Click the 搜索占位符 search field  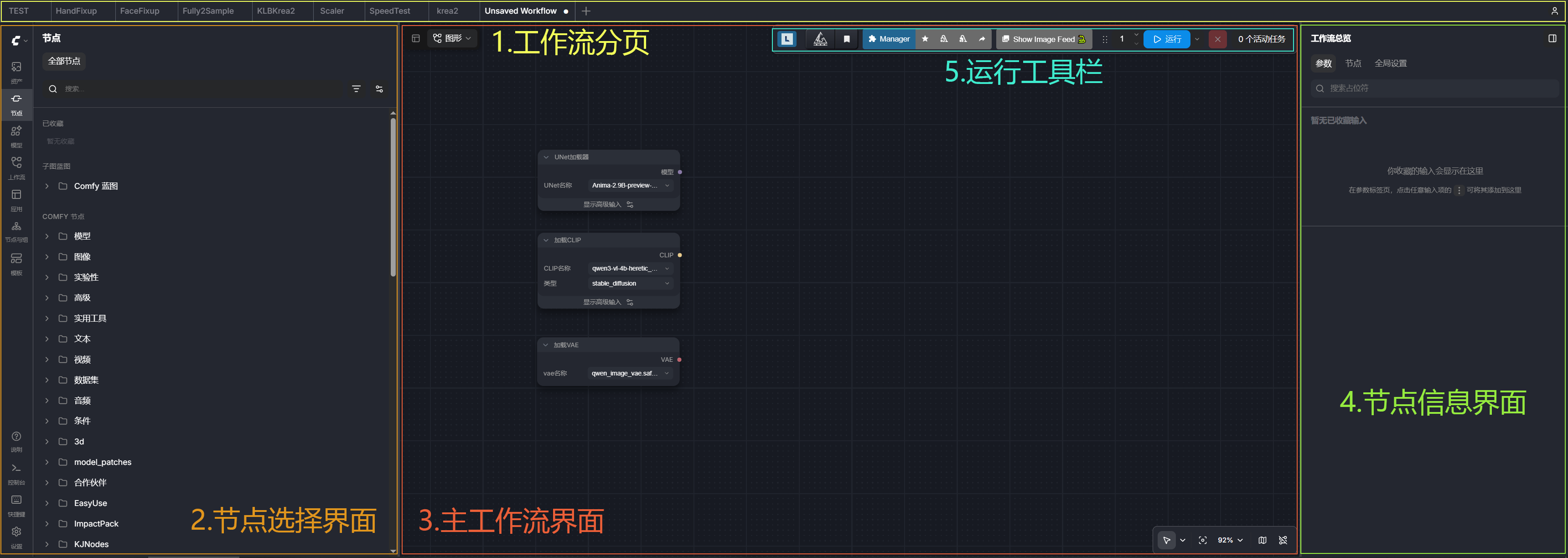point(1434,89)
